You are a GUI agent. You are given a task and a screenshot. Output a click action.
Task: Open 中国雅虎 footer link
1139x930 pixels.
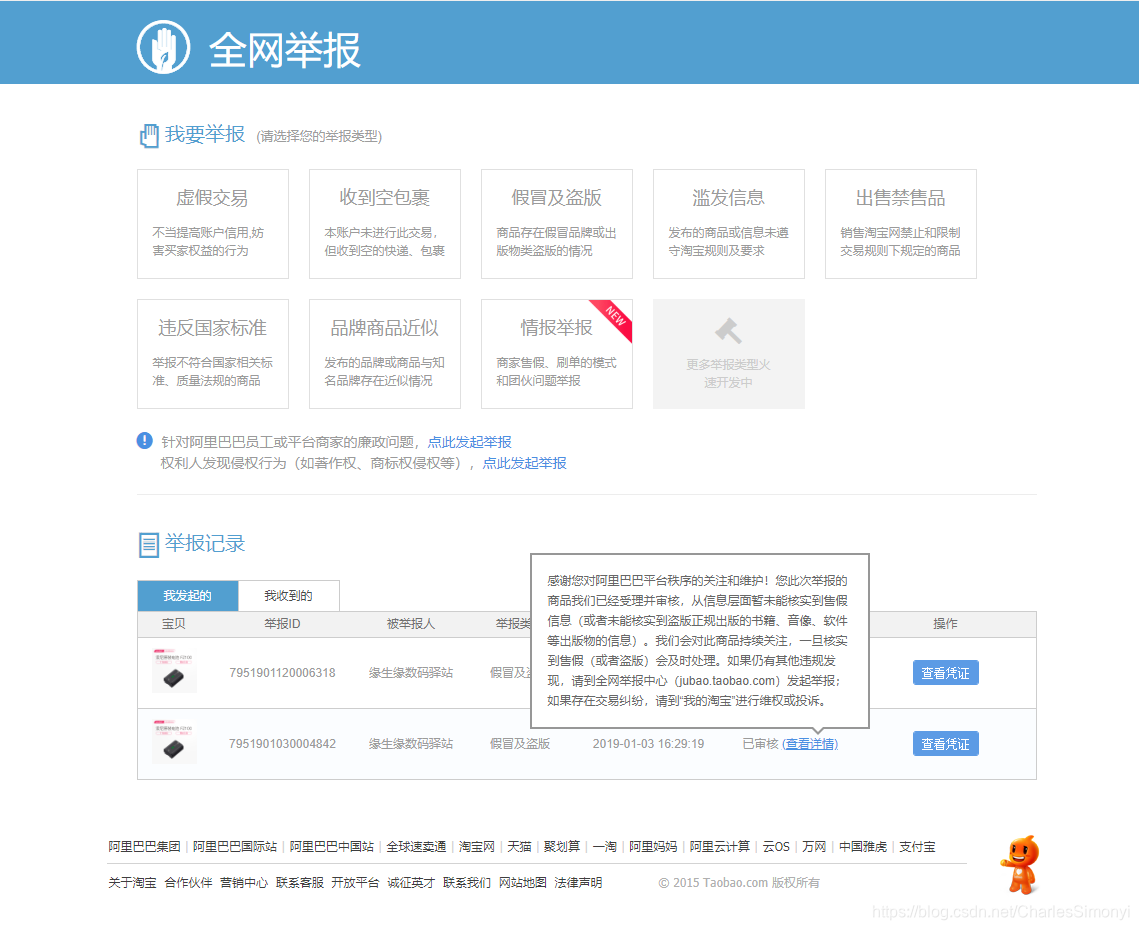point(863,847)
